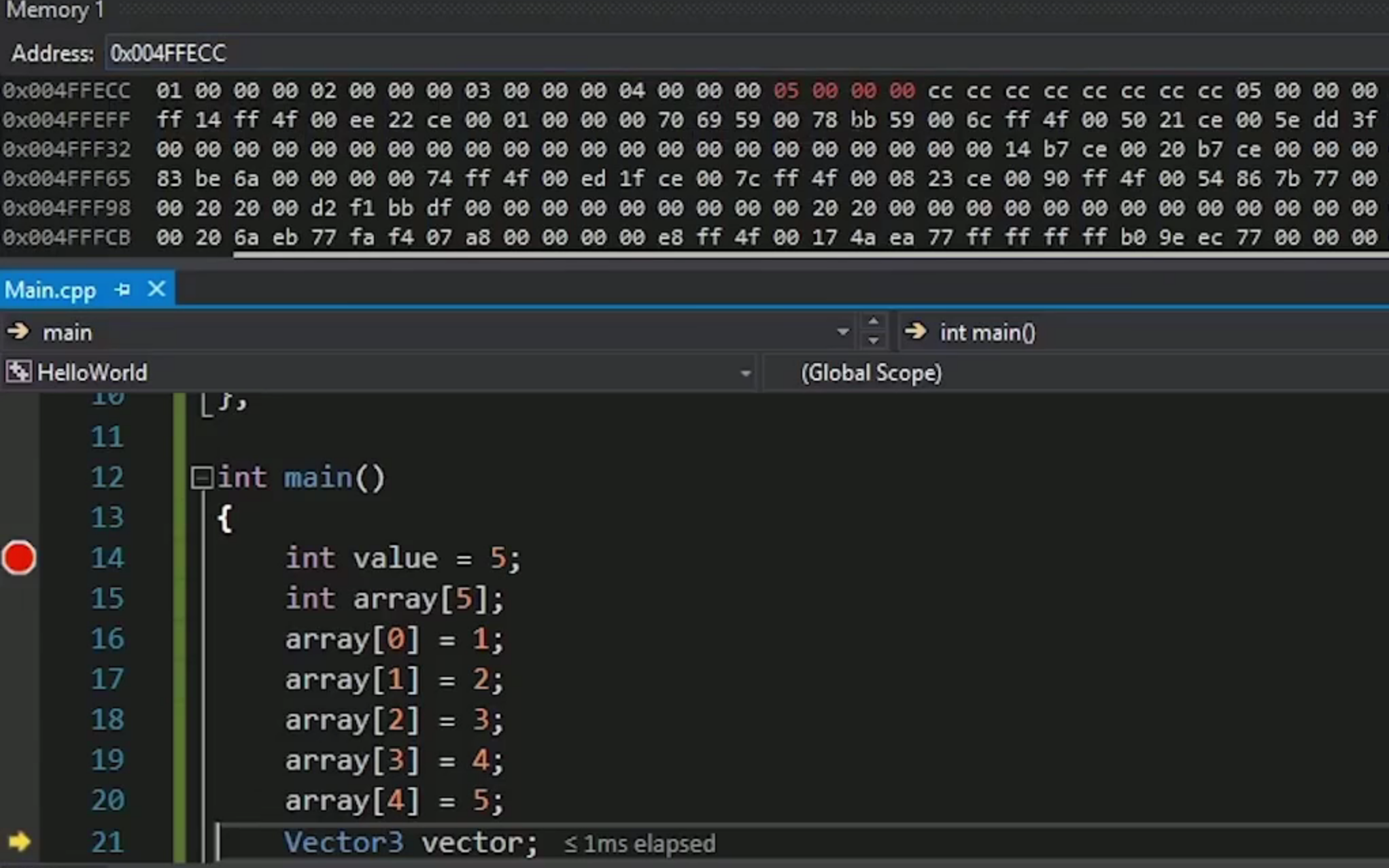Click the red highlighted 05 byte in memory
1389x868 pixels.
pyautogui.click(x=786, y=90)
